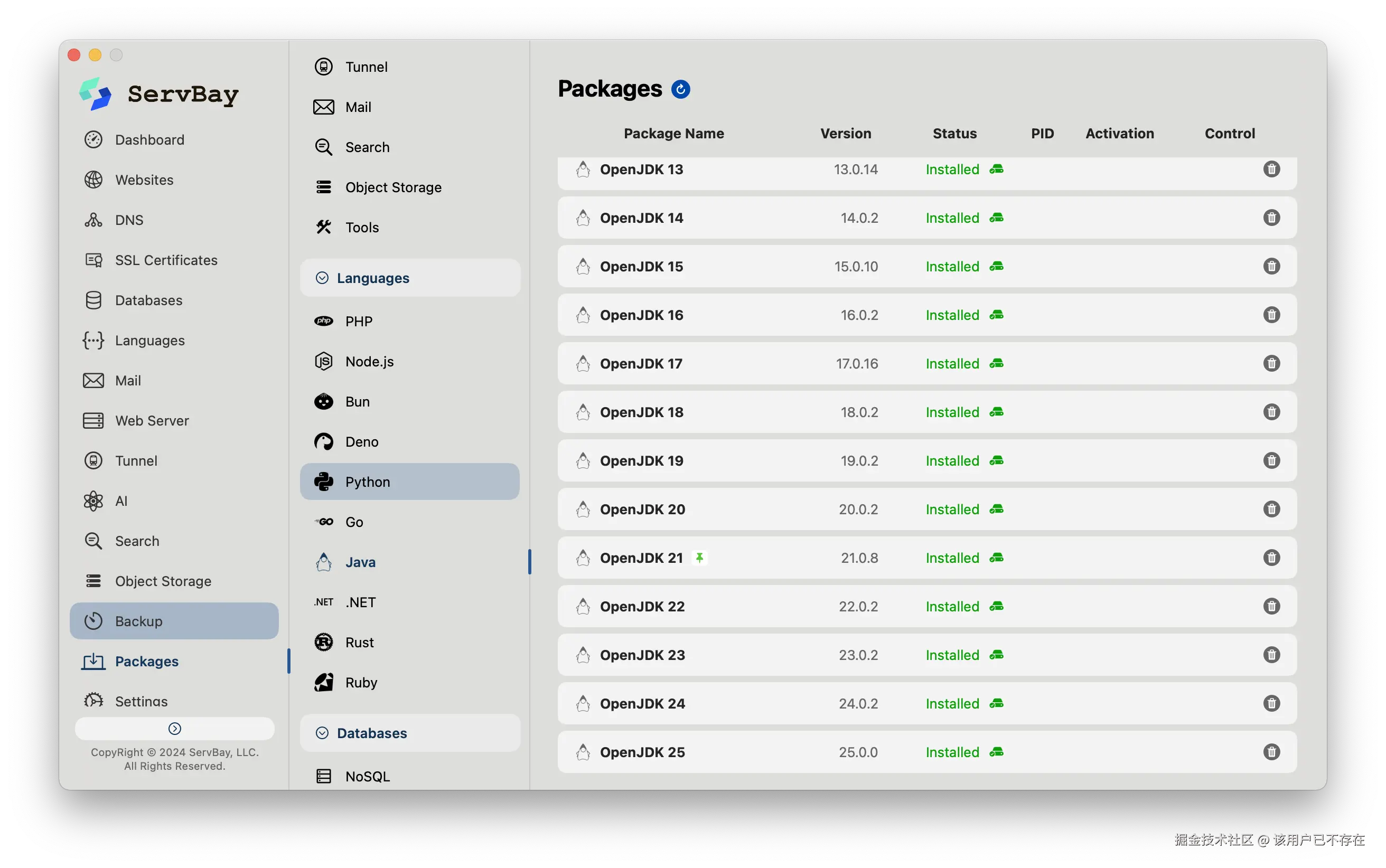1386x868 pixels.
Task: Click the trash icon for OpenJDK 25
Action: tap(1271, 752)
